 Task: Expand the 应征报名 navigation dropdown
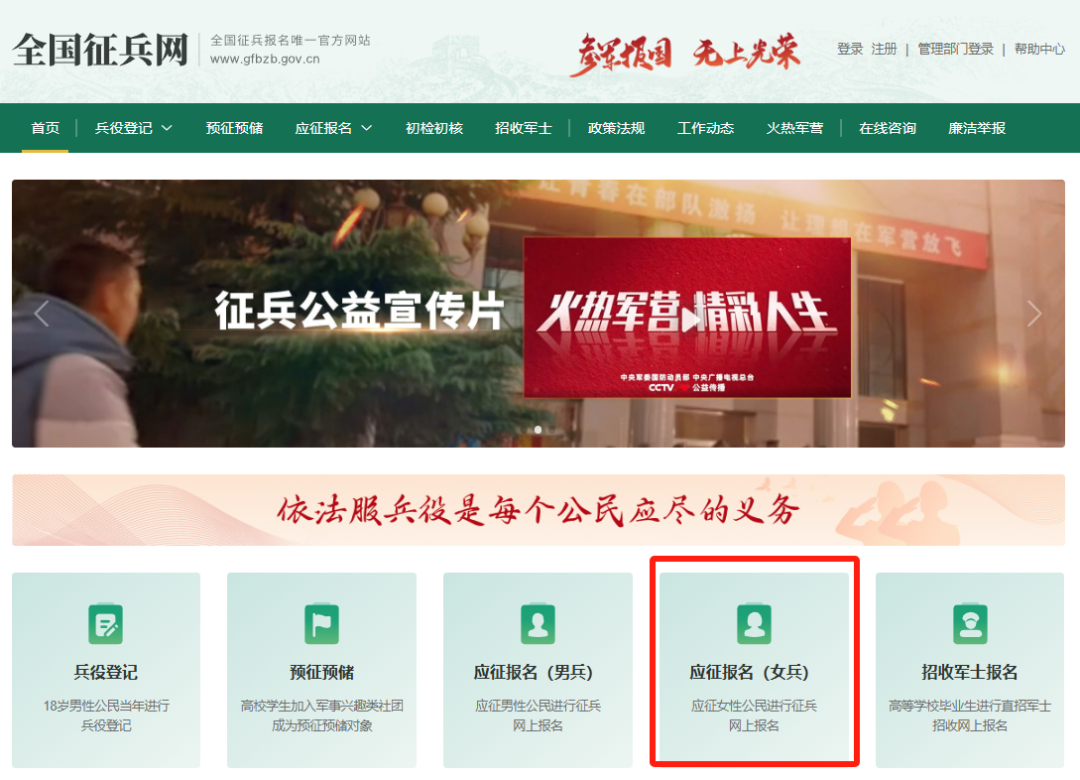point(333,128)
